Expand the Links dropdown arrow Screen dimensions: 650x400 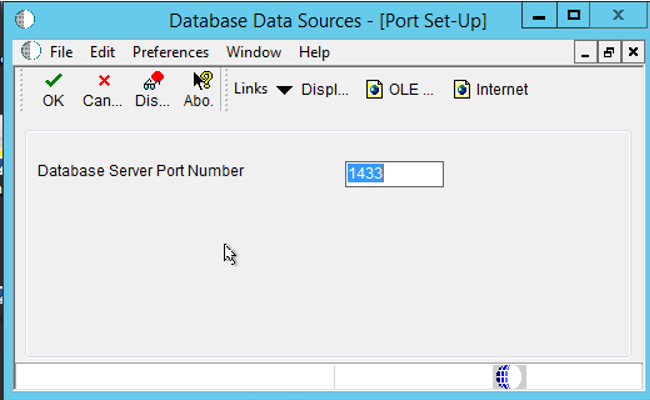point(284,90)
